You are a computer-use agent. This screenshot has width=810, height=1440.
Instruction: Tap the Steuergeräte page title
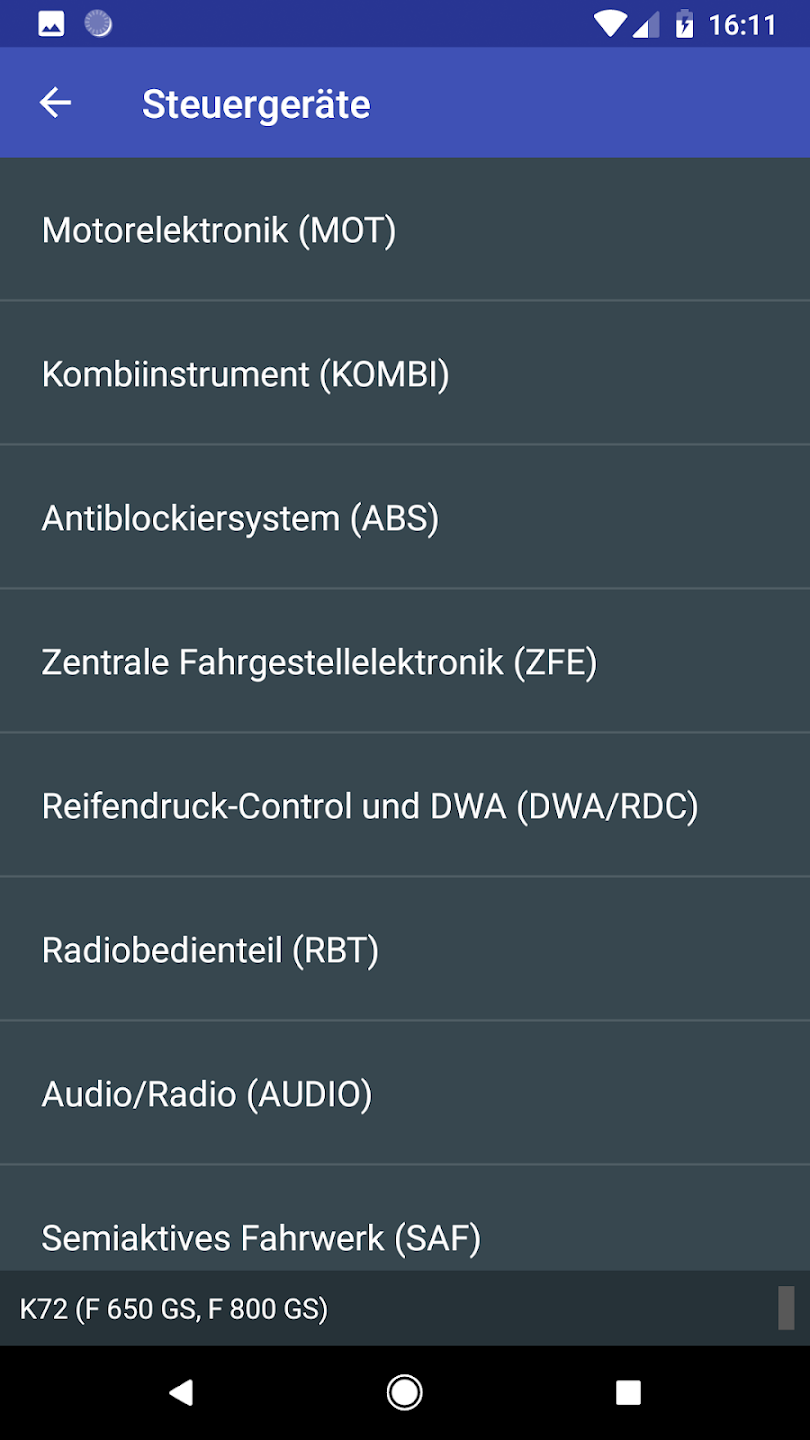[256, 104]
